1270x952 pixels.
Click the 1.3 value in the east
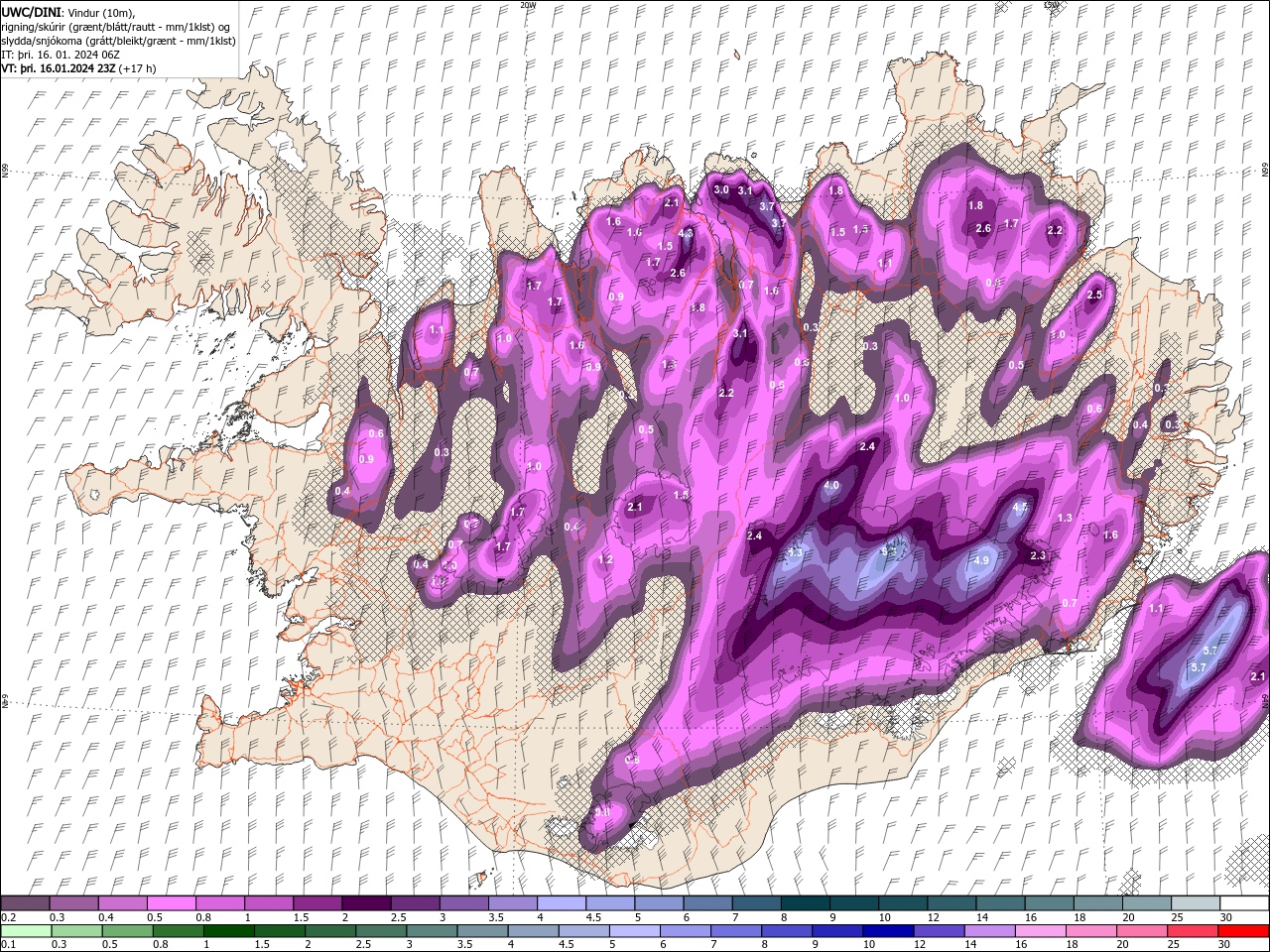[x=1065, y=518]
